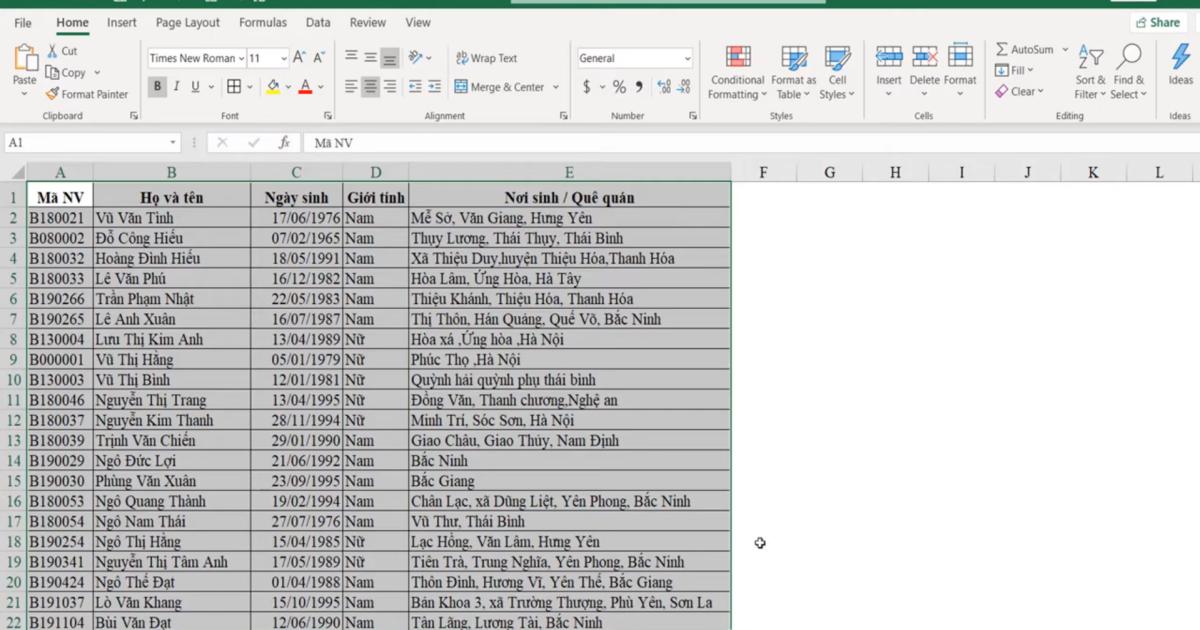The image size is (1200, 630).
Task: Open the File menu
Action: coord(22,22)
